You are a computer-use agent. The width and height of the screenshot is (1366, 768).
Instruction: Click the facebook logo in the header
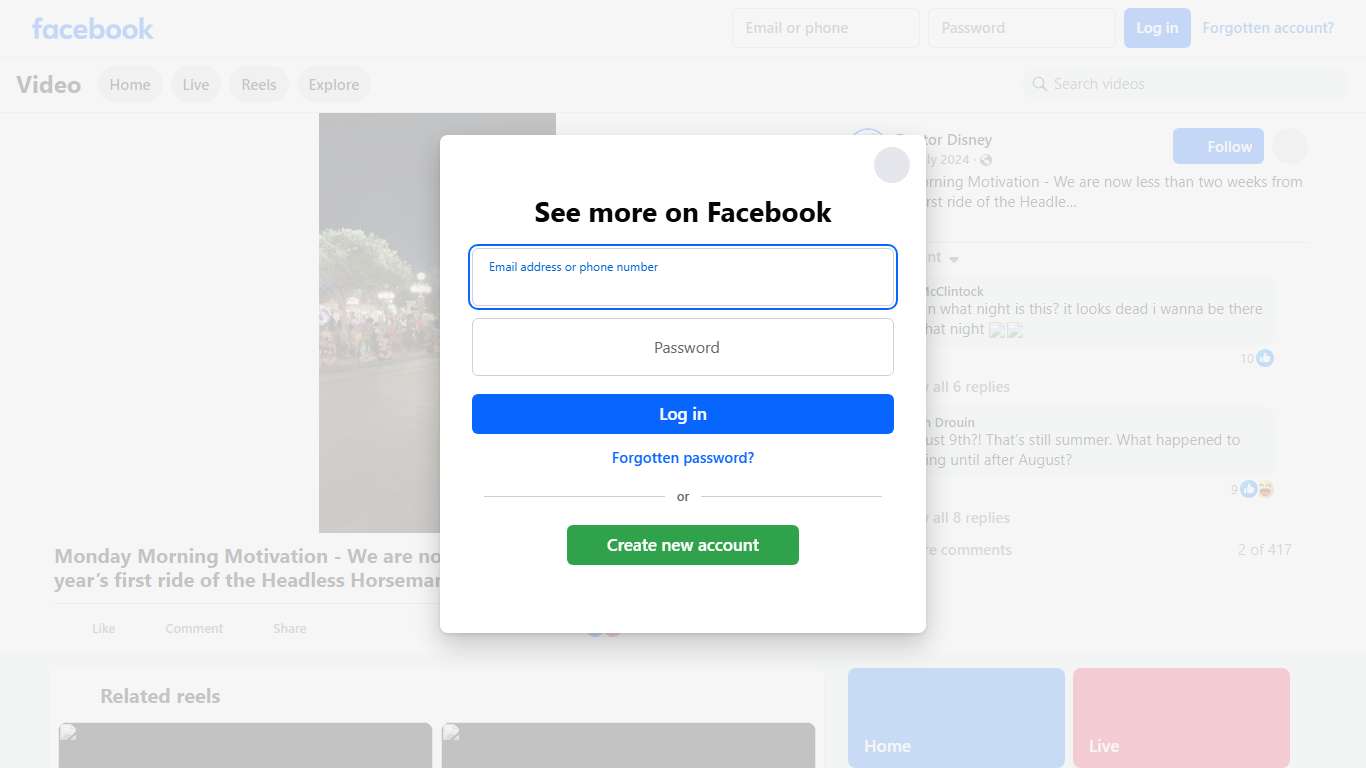click(x=93, y=28)
